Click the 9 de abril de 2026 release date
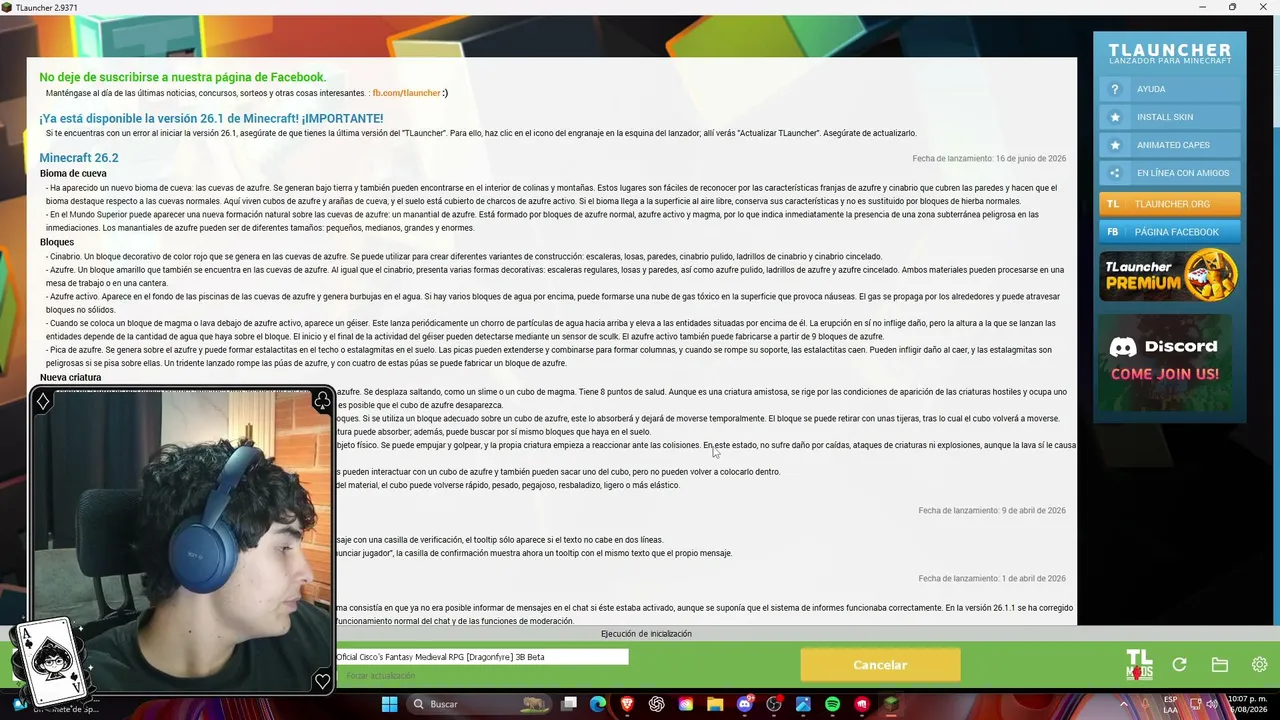This screenshot has height=720, width=1280. [x=992, y=511]
